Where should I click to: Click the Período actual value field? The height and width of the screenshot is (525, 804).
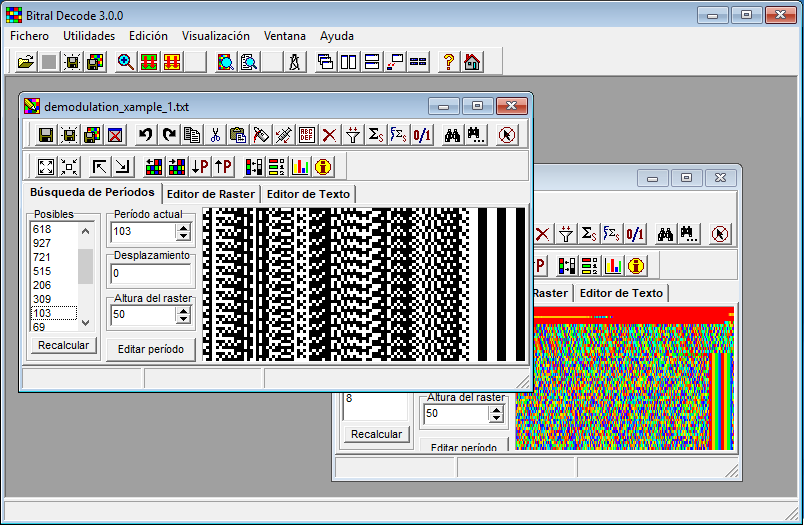coord(144,232)
